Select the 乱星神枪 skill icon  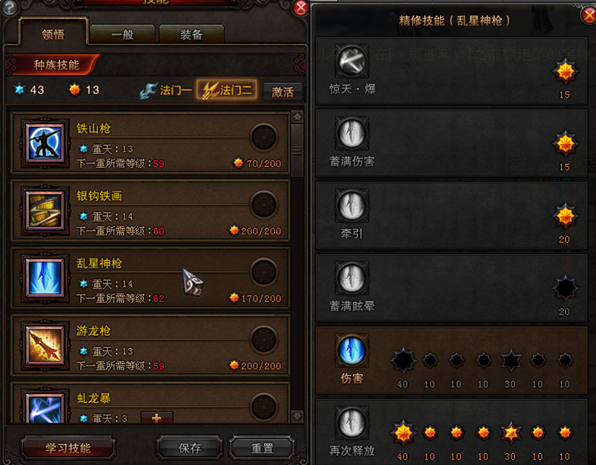click(45, 278)
